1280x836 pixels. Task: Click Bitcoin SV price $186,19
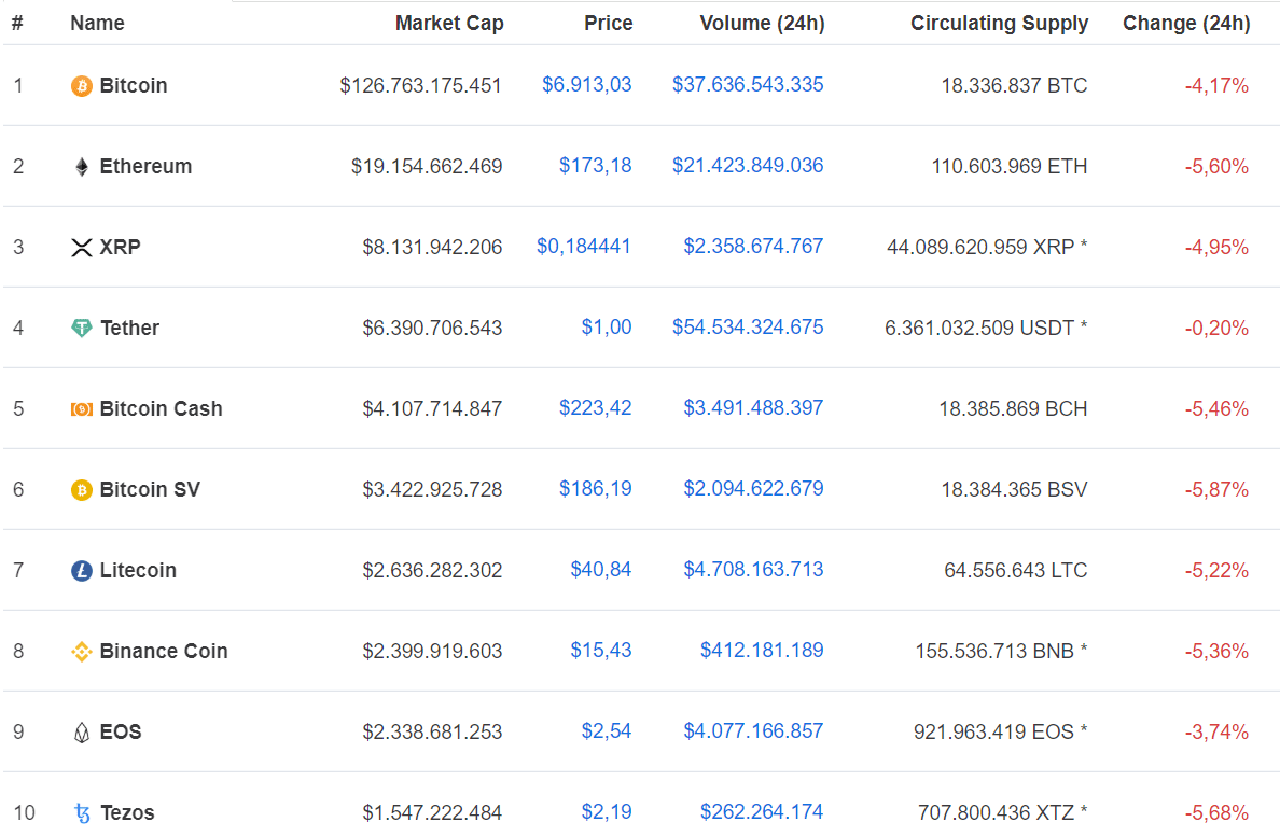595,489
